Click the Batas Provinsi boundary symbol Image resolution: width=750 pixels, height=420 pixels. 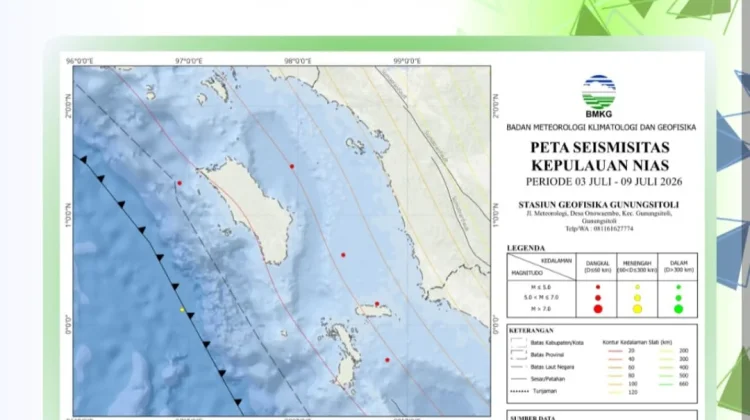518,355
